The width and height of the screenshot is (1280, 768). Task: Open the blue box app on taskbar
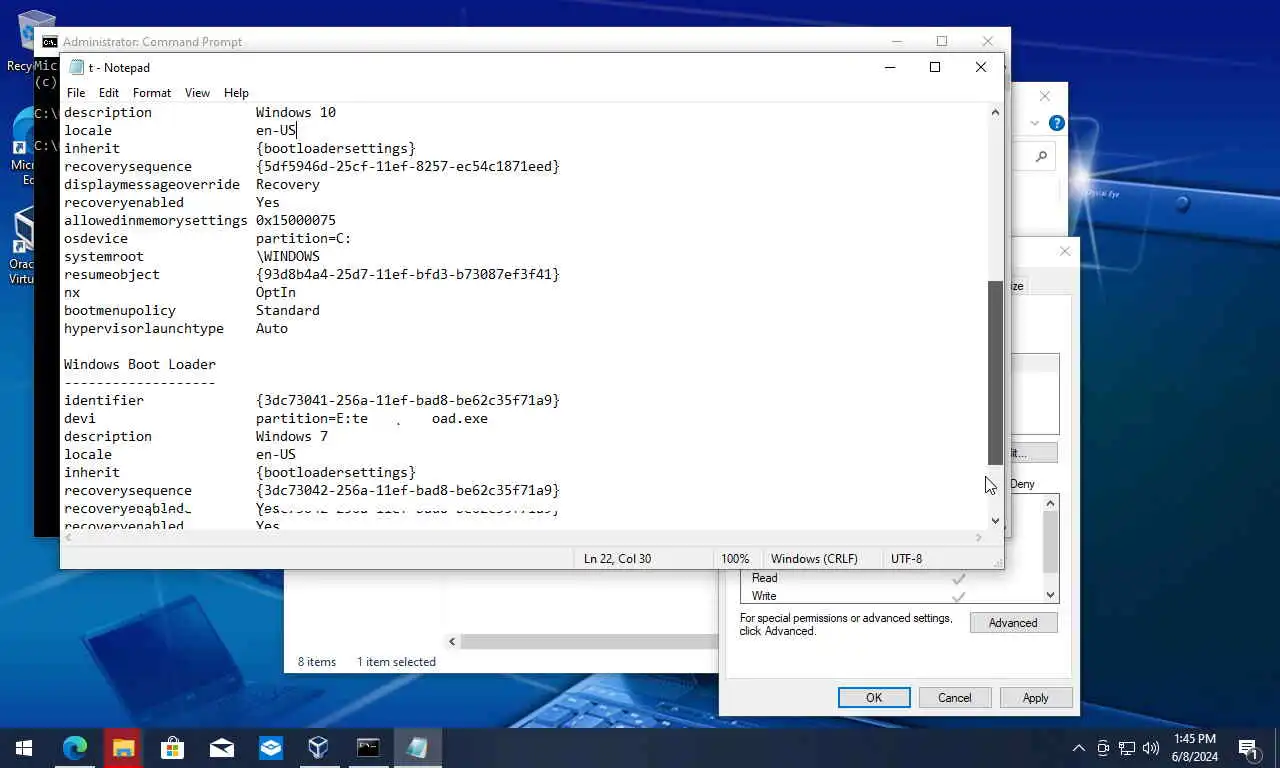coord(271,747)
